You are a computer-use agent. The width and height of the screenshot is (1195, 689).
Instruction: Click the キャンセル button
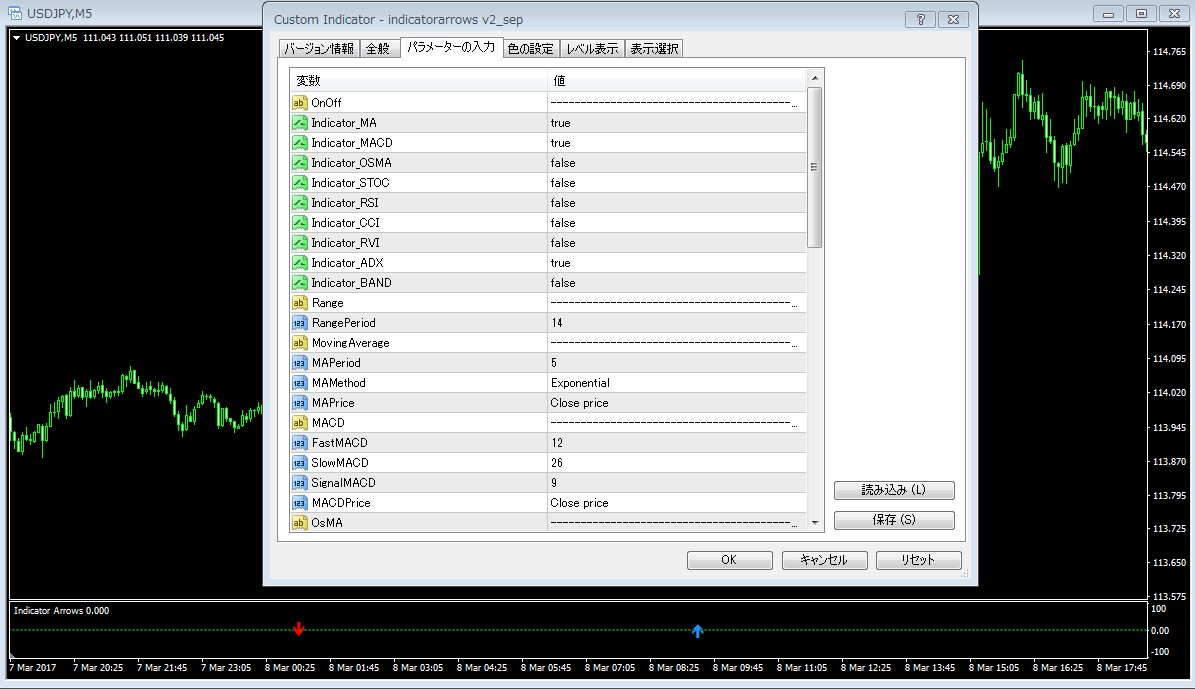(x=825, y=560)
